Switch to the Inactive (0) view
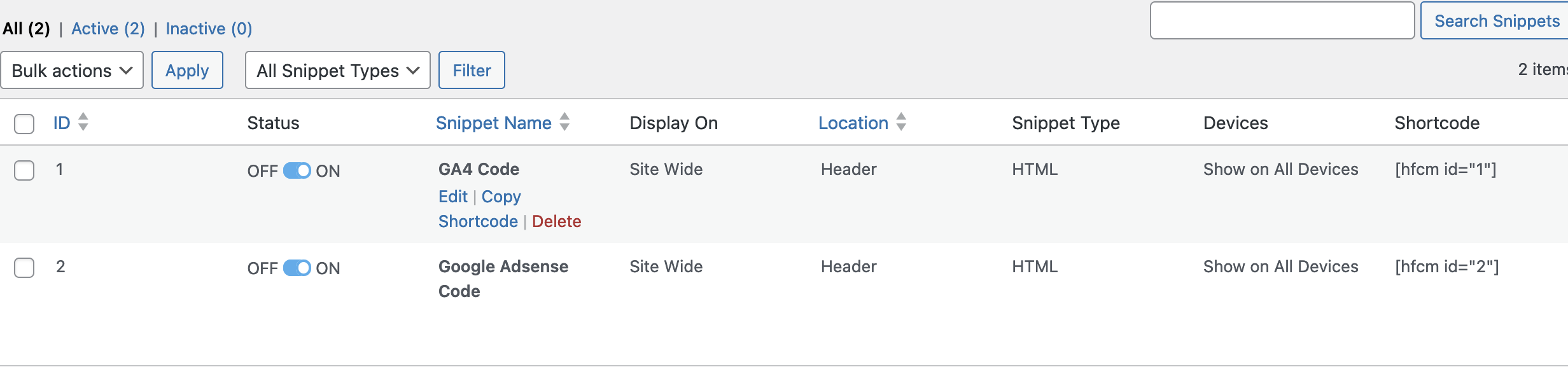1568x374 pixels. (209, 29)
